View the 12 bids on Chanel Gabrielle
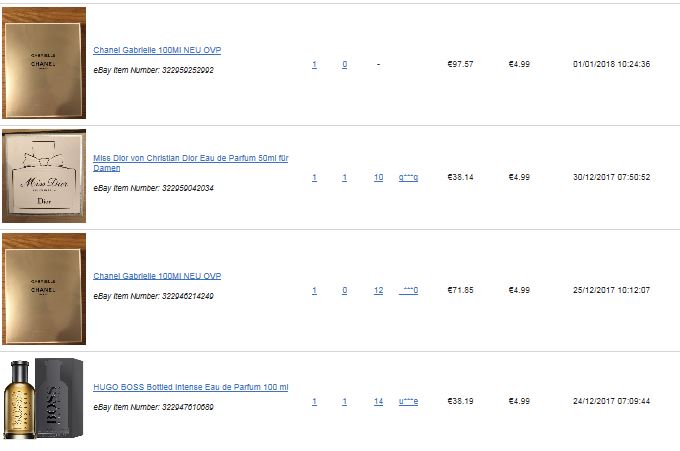This screenshot has height=451, width=680. coord(379,290)
